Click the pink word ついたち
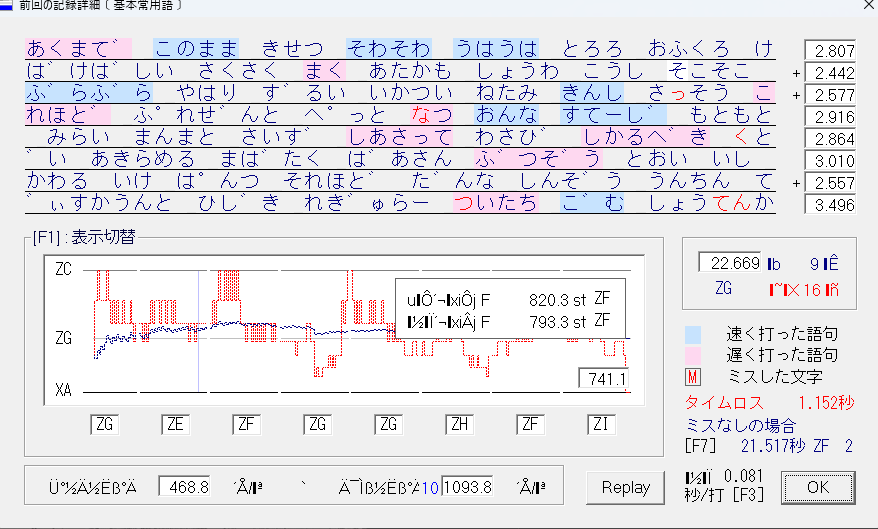This screenshot has width=878, height=529. [496, 203]
